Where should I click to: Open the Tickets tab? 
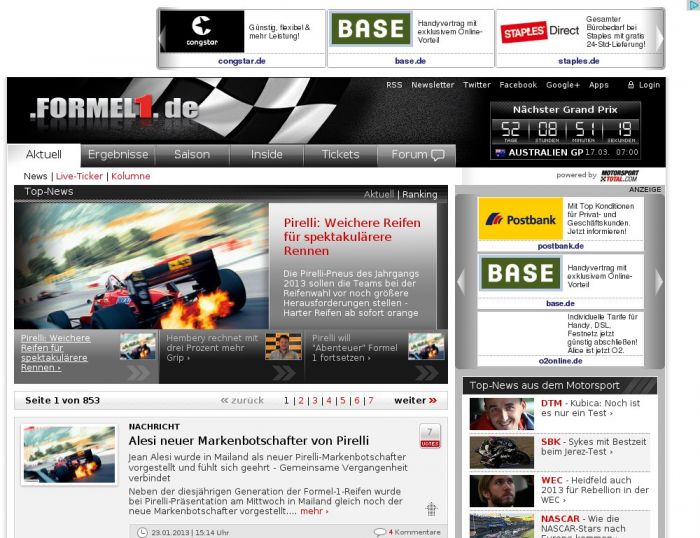tap(341, 155)
